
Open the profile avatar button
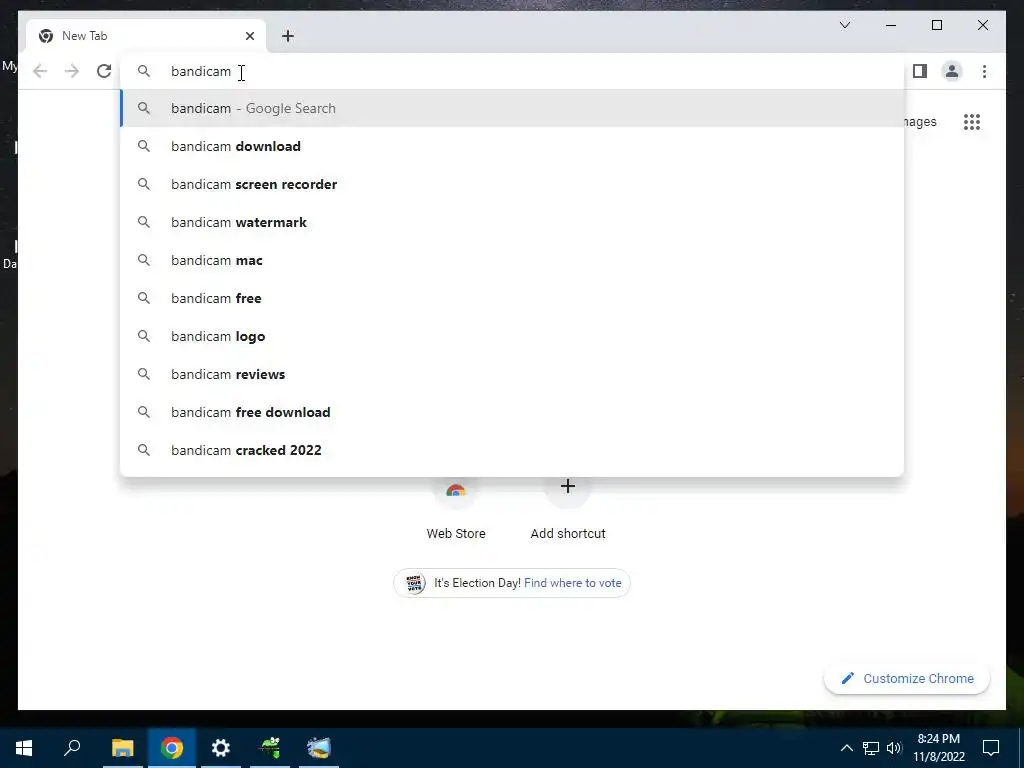pyautogui.click(x=952, y=71)
